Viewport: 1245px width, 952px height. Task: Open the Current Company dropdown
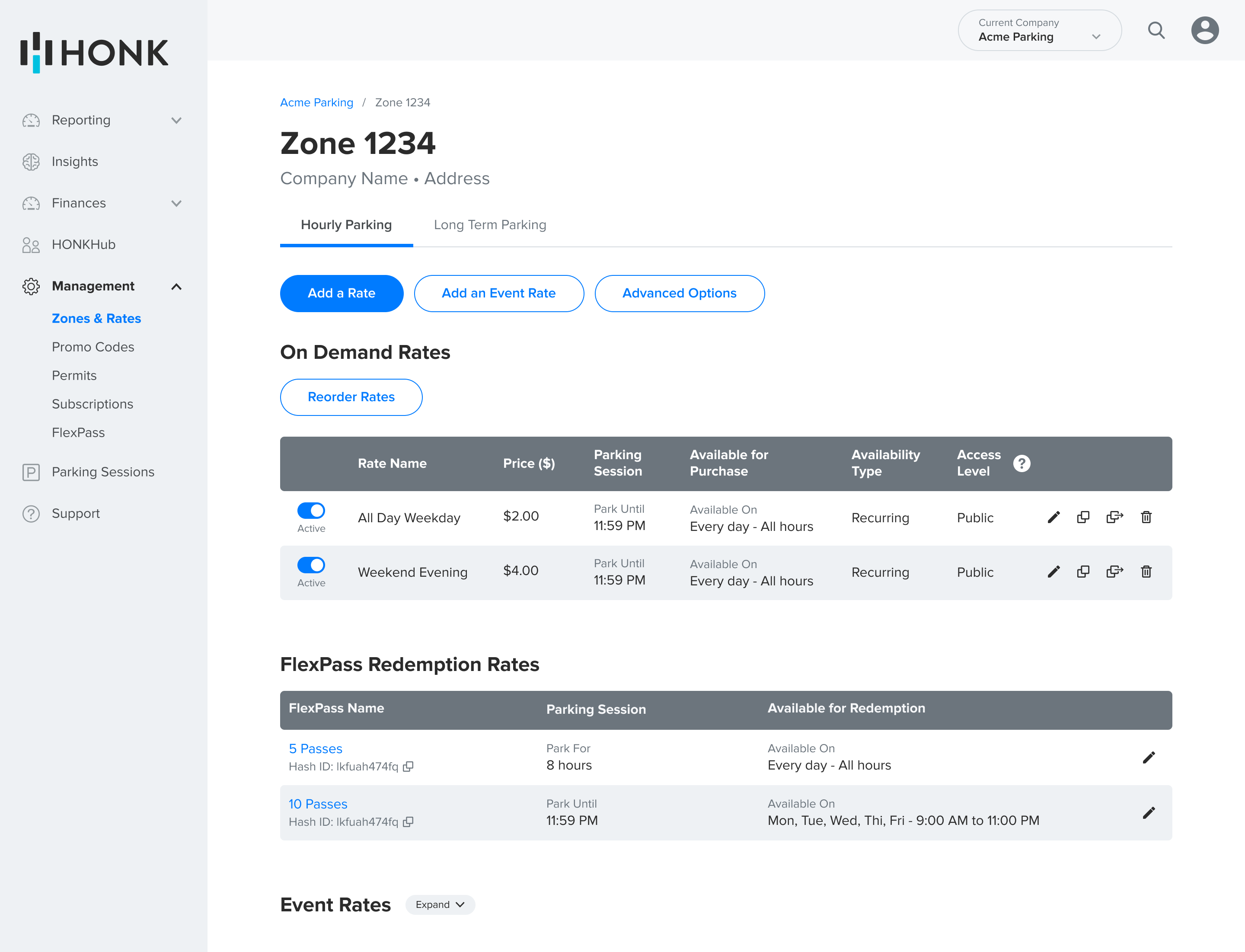(x=1039, y=30)
